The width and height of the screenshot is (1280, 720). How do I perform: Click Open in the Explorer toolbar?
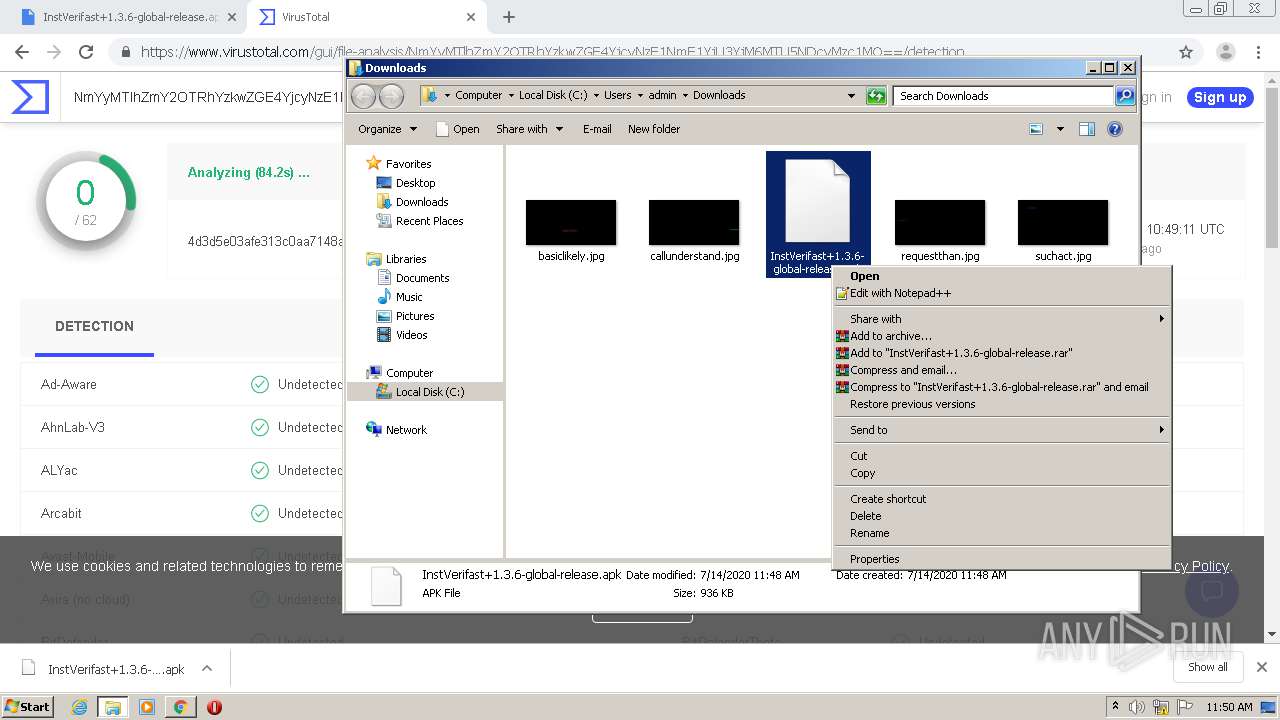[458, 129]
